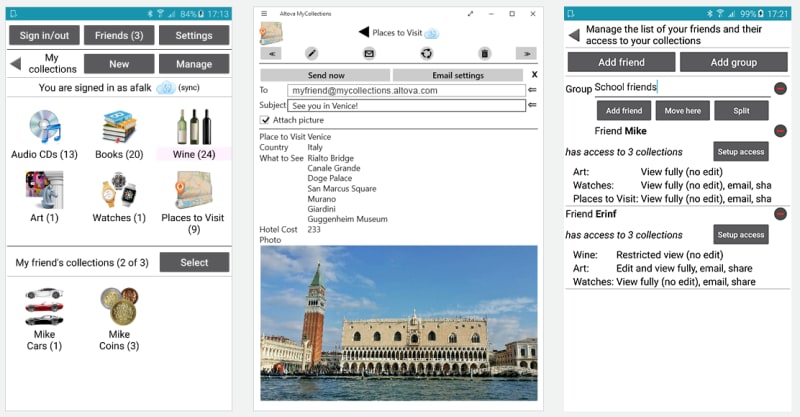Click Setup access for friend Mike

coord(740,151)
